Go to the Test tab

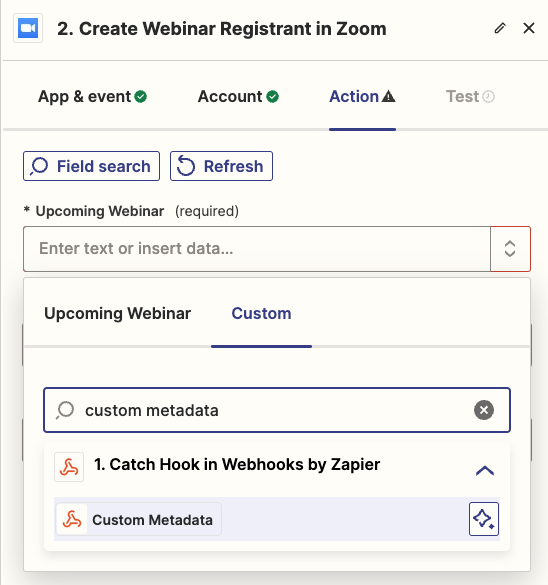click(x=470, y=97)
